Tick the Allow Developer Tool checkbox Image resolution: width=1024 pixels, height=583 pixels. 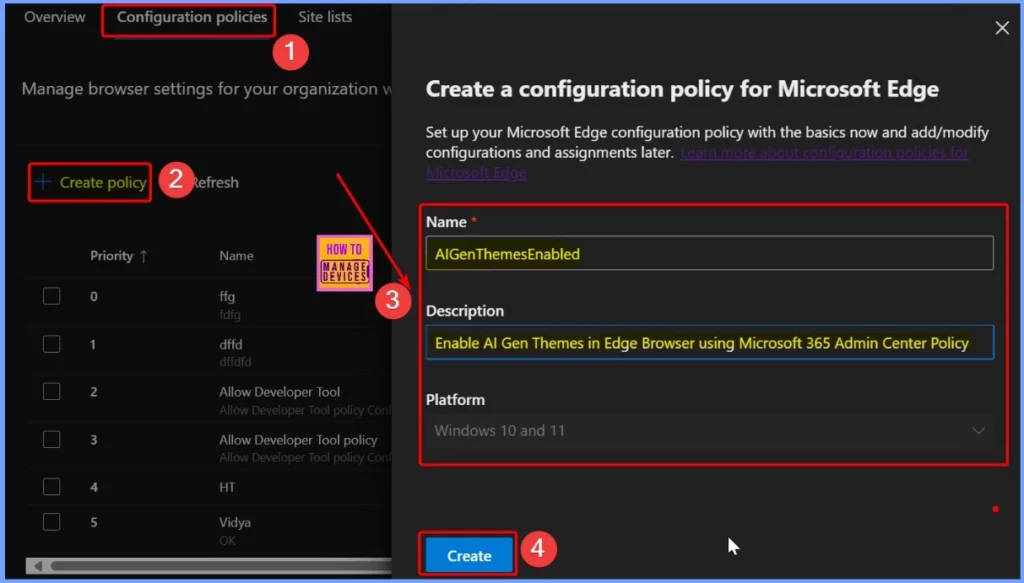tap(52, 392)
